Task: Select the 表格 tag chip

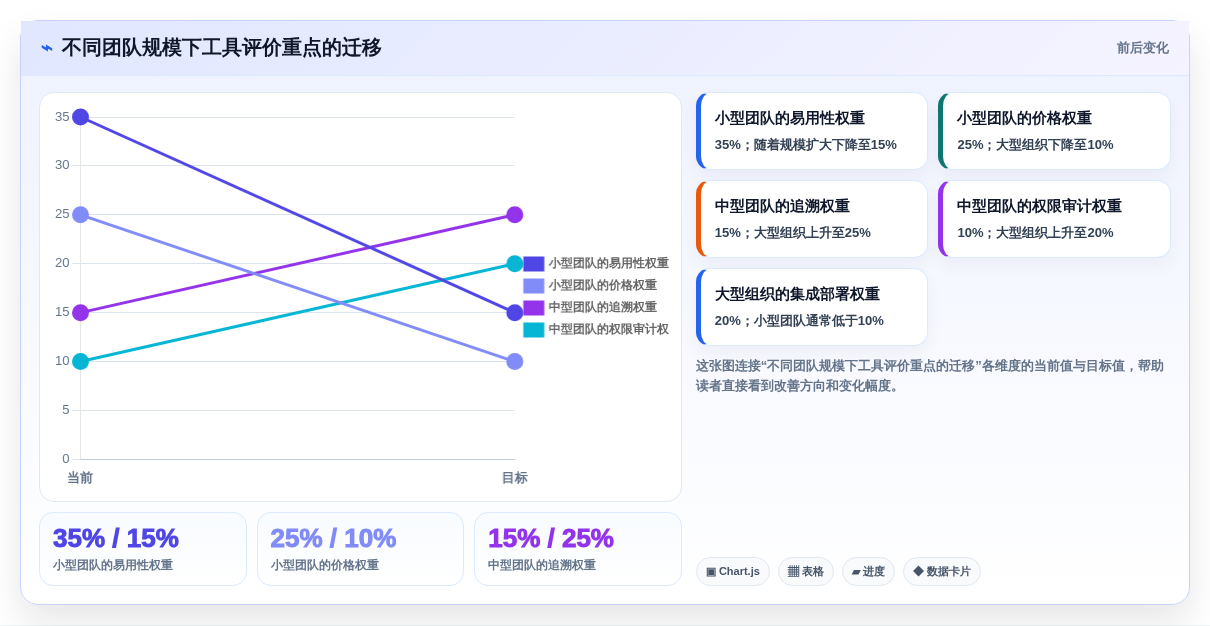Action: (x=806, y=572)
